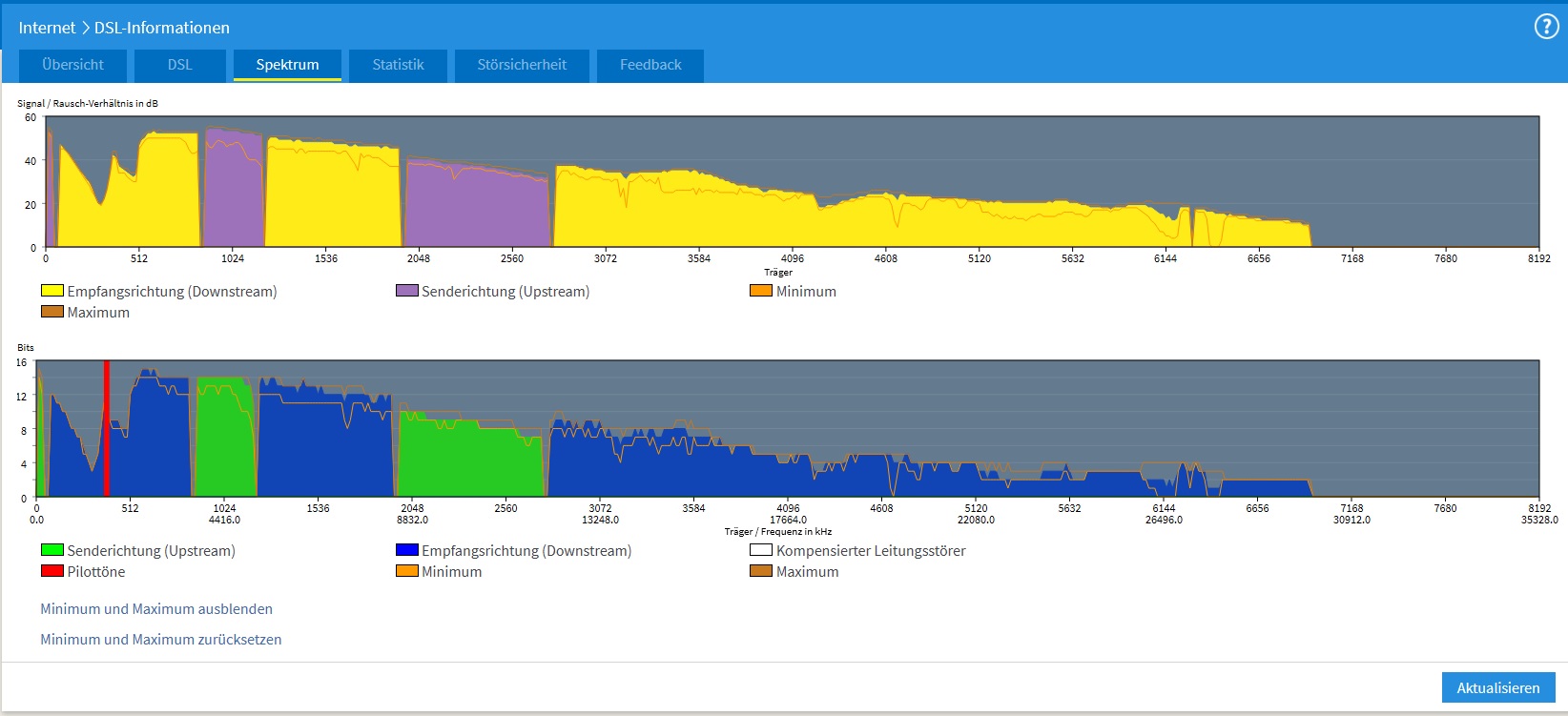The width and height of the screenshot is (1568, 716).
Task: Click the yellow Empfangsrichtung (Downstream) swatch
Action: pyautogui.click(x=52, y=291)
